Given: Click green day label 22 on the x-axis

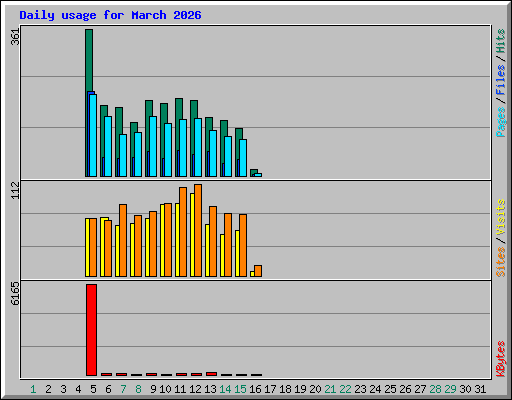Looking at the screenshot, I should point(345,389).
